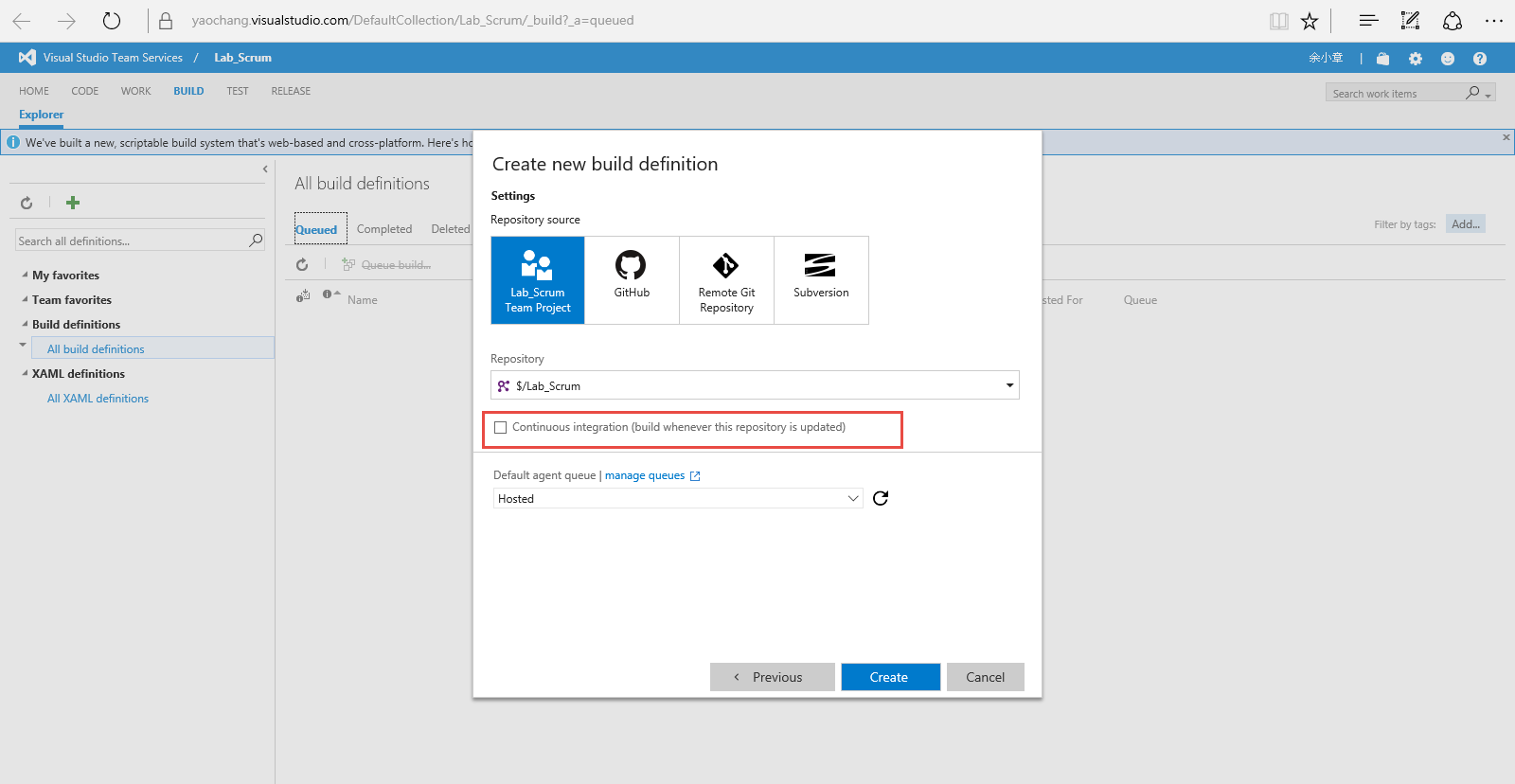Click the Add tags filter button
The image size is (1515, 784).
click(1465, 224)
